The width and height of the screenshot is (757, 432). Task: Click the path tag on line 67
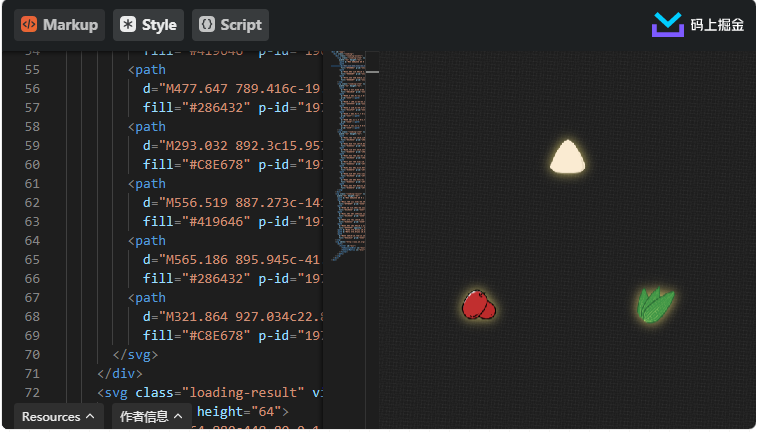pos(147,298)
